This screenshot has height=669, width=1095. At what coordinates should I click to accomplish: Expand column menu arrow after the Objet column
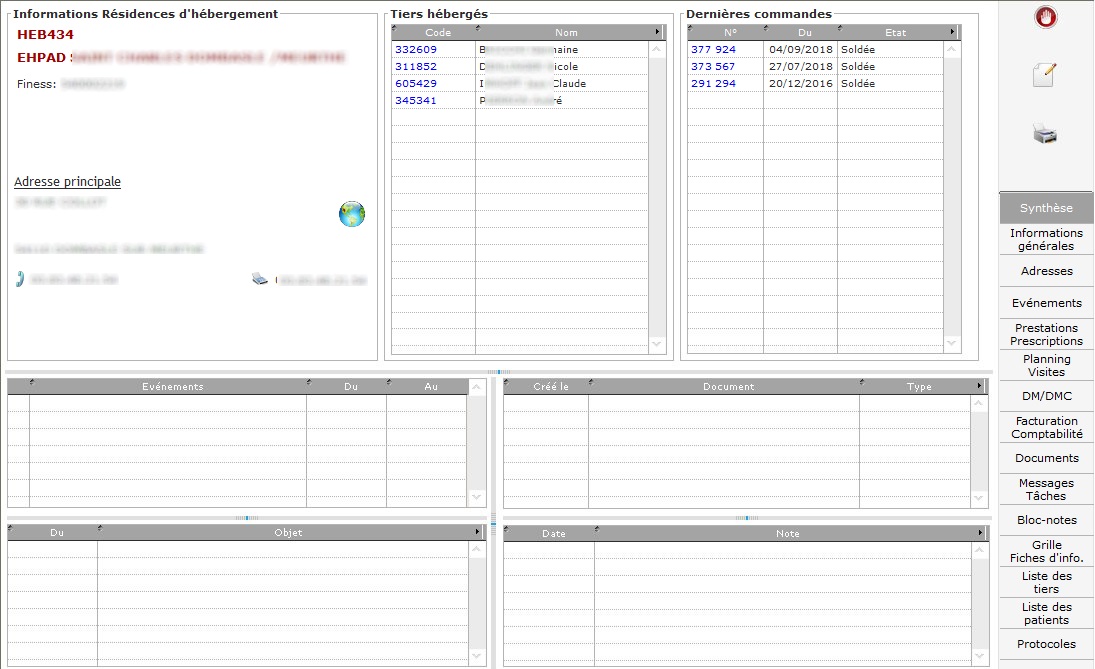pyautogui.click(x=478, y=532)
